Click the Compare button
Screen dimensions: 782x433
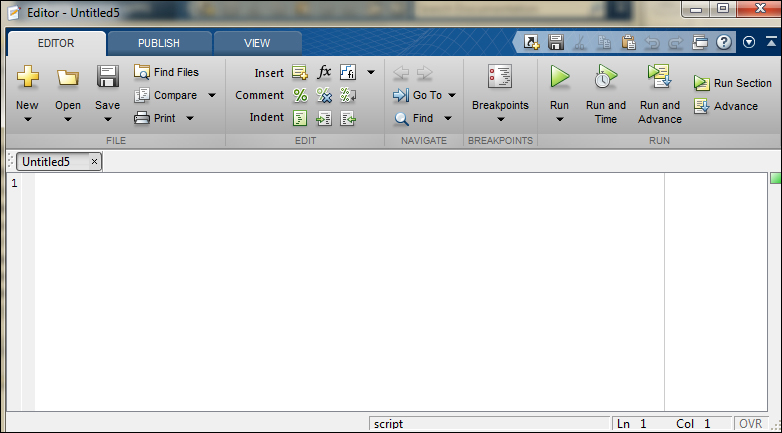pos(166,95)
